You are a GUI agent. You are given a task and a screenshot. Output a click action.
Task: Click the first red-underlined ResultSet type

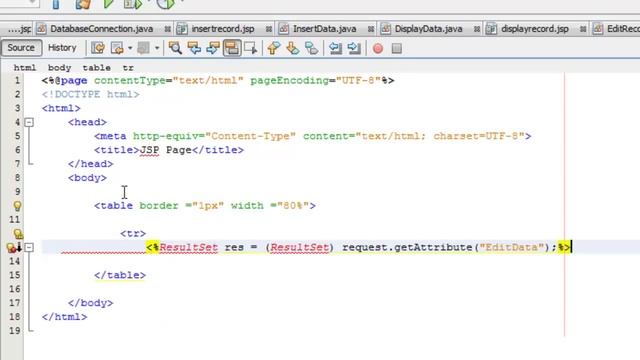(x=189, y=247)
